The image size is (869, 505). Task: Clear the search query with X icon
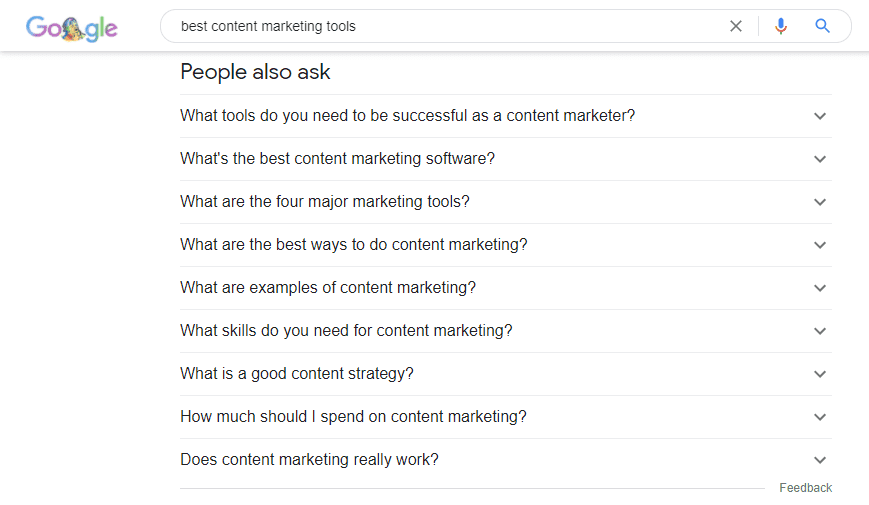[x=735, y=26]
